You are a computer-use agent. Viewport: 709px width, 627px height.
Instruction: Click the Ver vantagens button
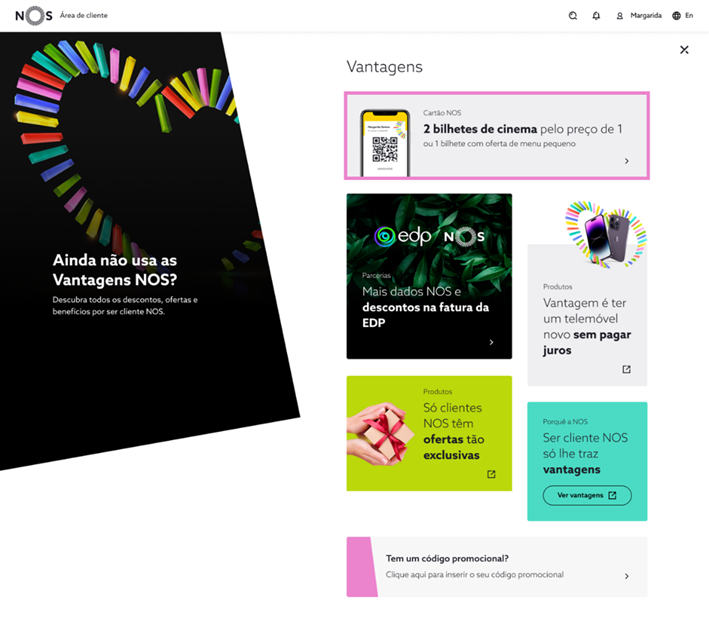tap(587, 495)
